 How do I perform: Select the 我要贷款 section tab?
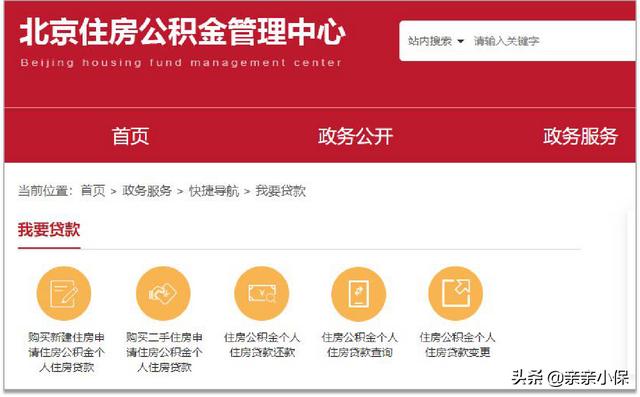coord(49,229)
